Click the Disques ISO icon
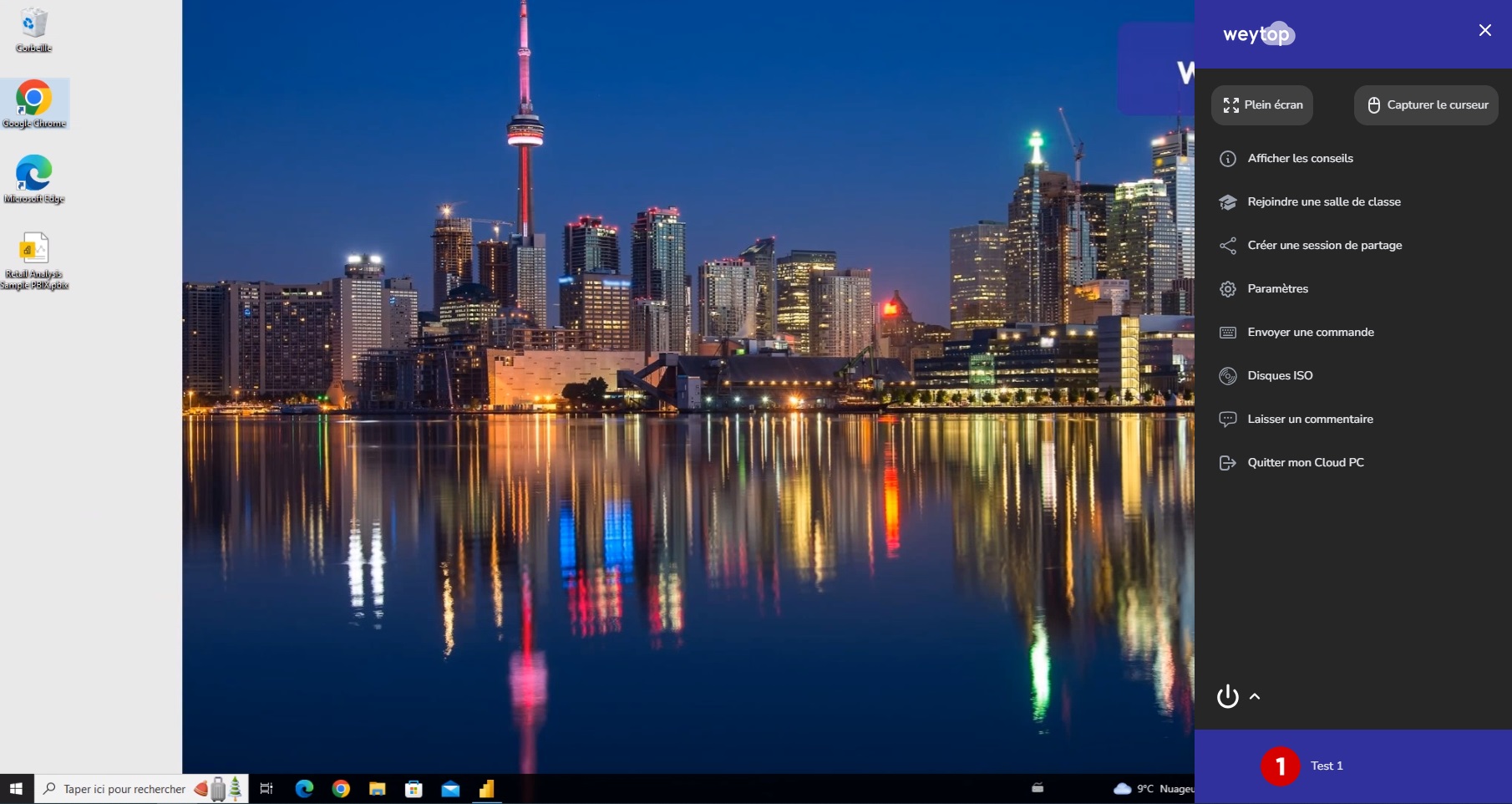The image size is (1512, 804). click(1228, 375)
